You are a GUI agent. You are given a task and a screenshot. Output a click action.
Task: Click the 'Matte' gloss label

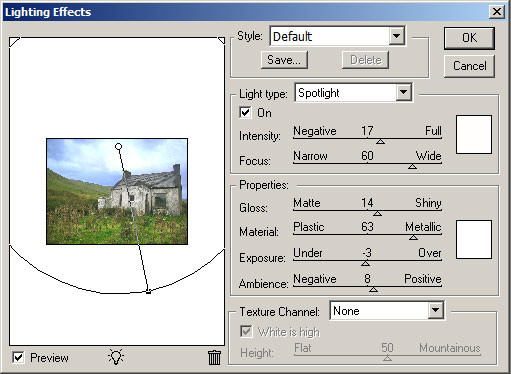click(x=307, y=203)
